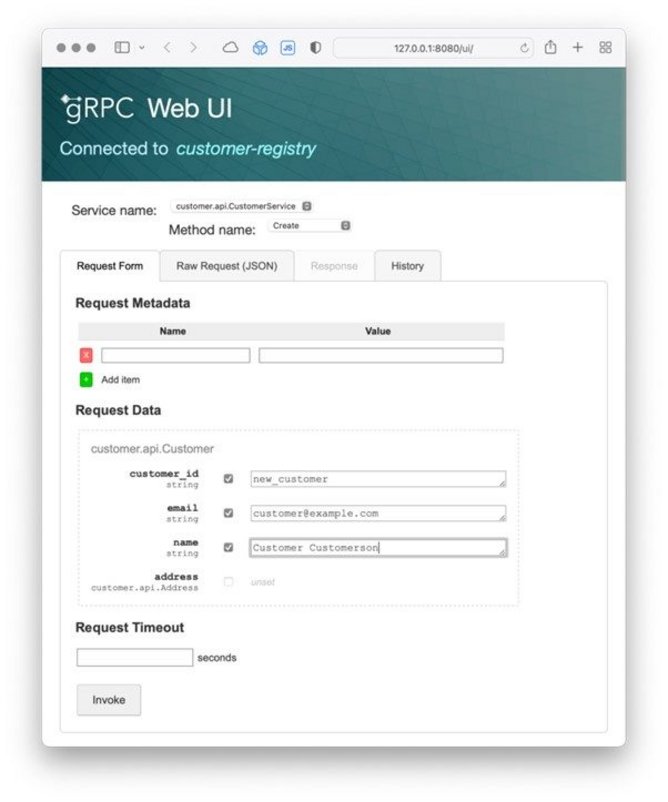This screenshot has width=668, height=802.
Task: Click the green Add item icon
Action: 86,380
